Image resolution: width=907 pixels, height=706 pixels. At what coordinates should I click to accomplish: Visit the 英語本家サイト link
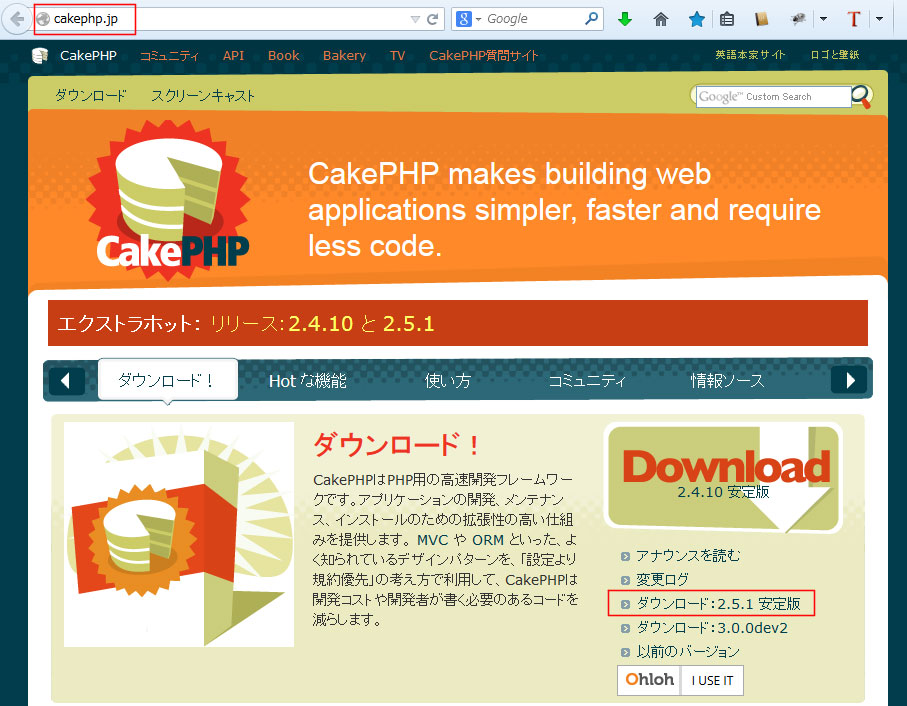(750, 55)
